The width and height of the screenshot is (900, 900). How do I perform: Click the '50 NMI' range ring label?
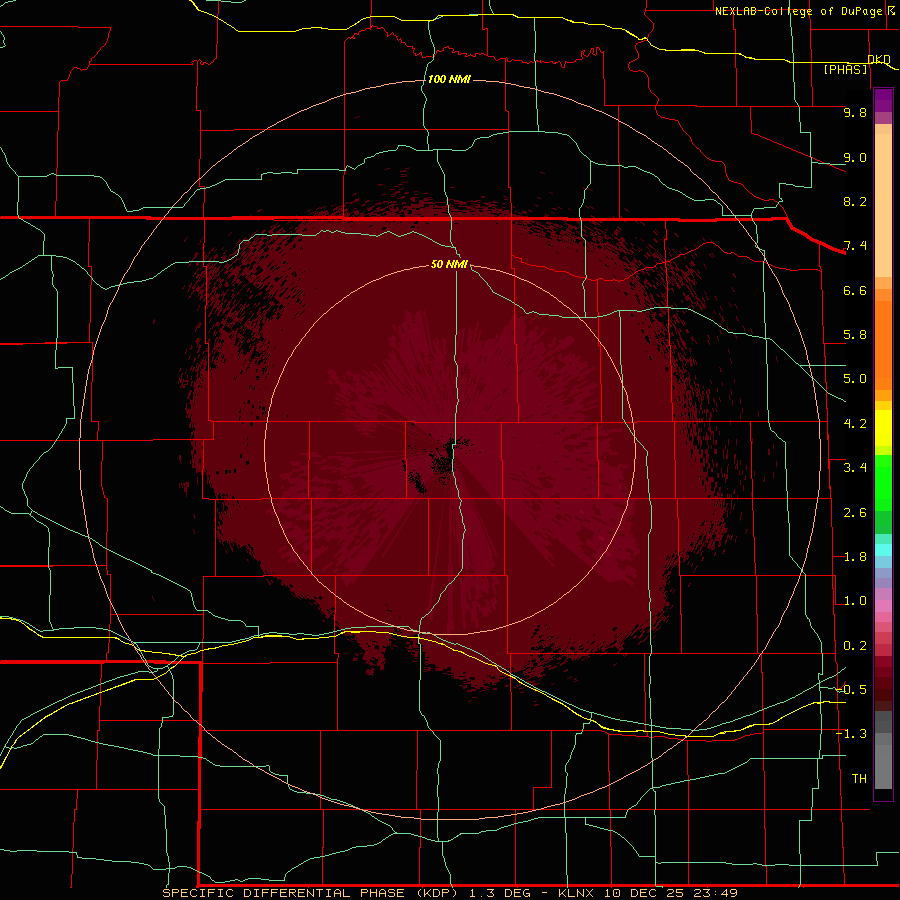point(449,264)
